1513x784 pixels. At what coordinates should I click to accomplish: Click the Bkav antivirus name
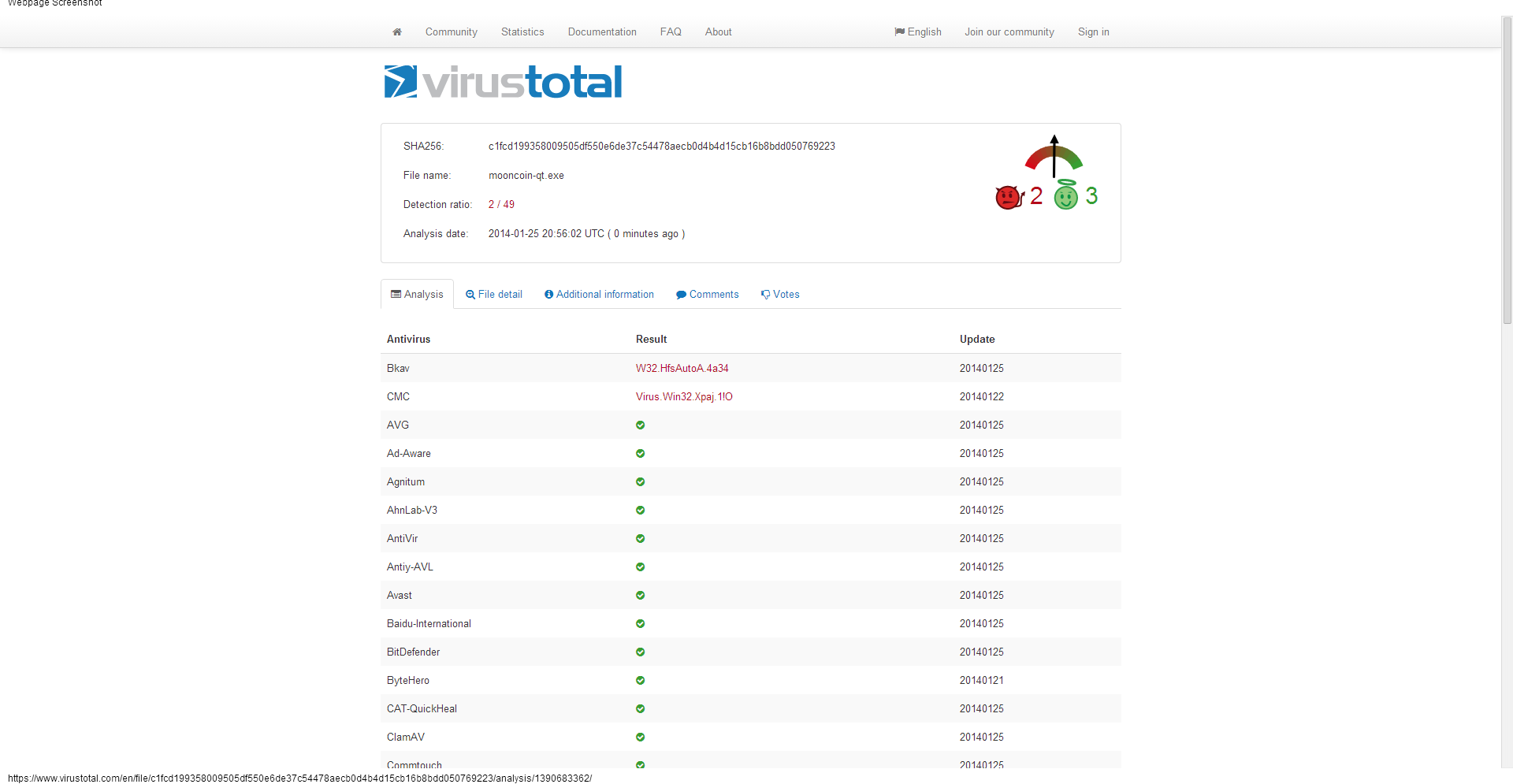398,369
